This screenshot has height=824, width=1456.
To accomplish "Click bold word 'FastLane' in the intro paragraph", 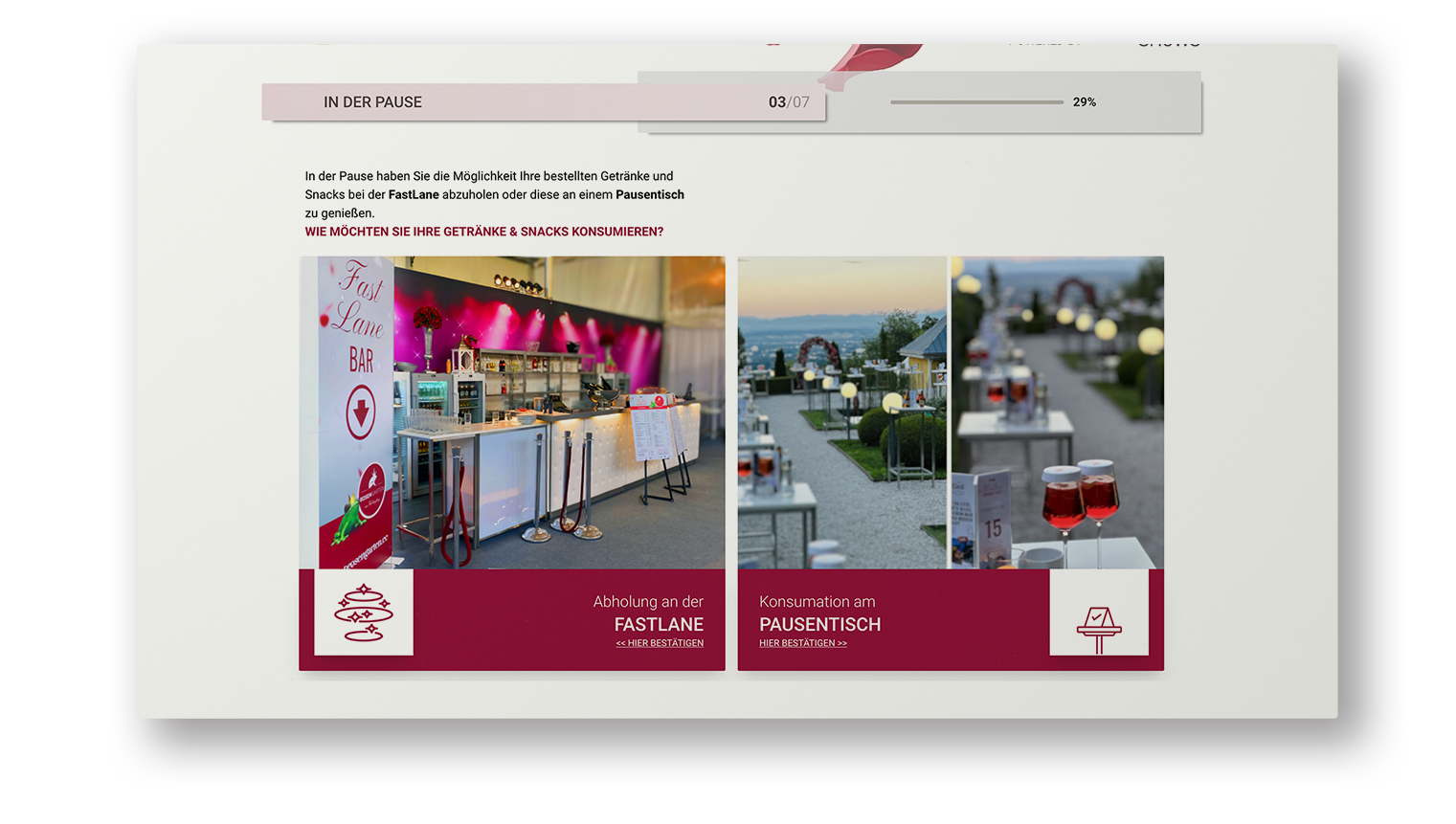I will (x=414, y=194).
